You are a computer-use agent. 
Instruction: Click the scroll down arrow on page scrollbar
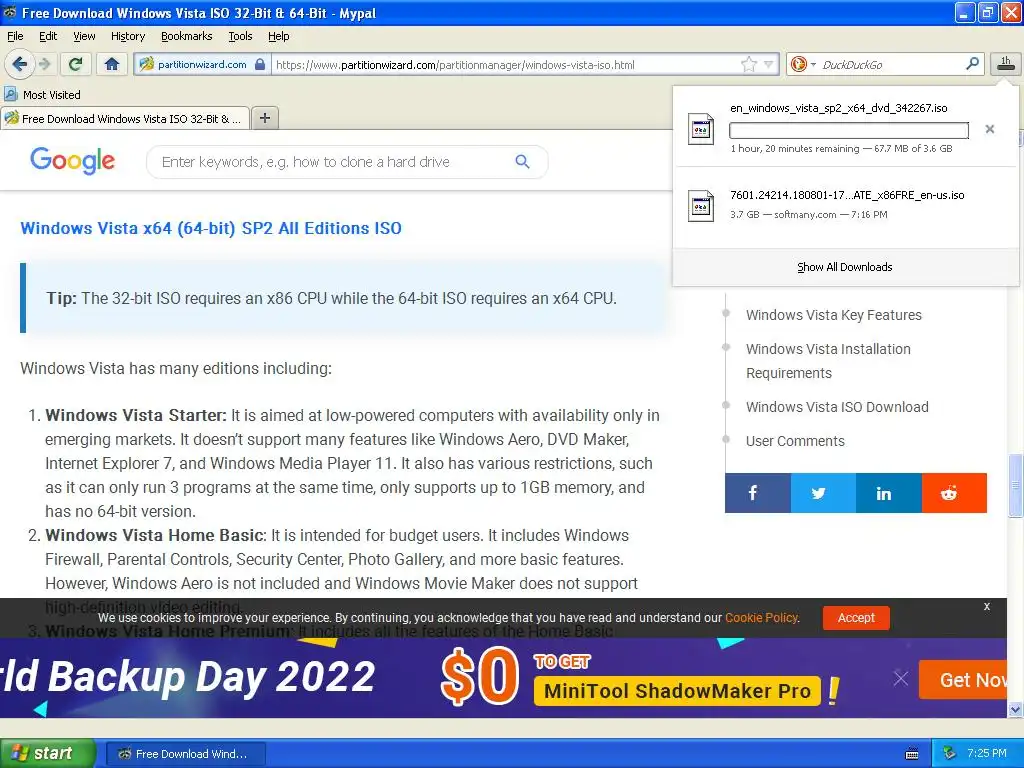(x=1015, y=709)
